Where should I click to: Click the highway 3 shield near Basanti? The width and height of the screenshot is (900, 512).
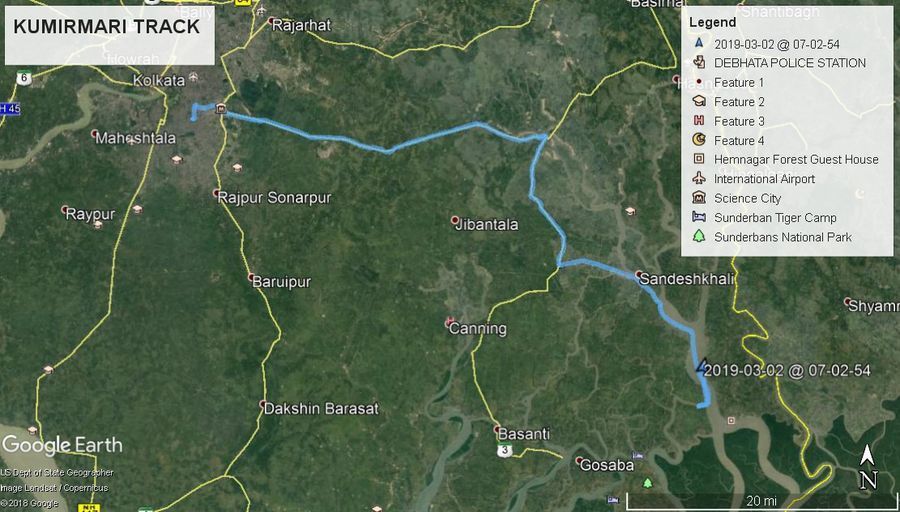coord(504,450)
